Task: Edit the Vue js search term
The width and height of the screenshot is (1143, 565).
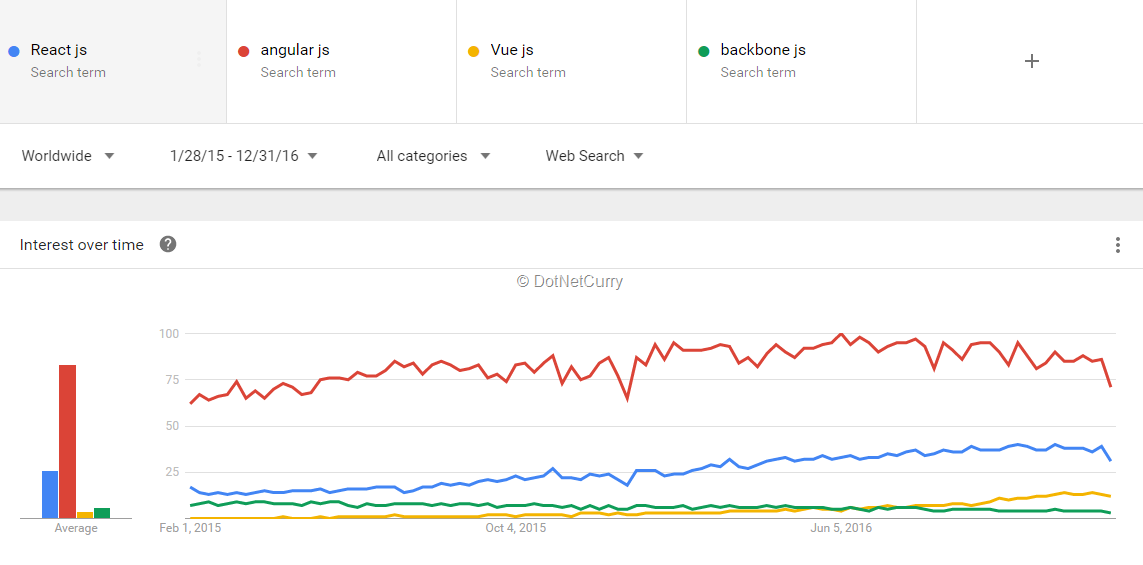Action: click(x=512, y=50)
